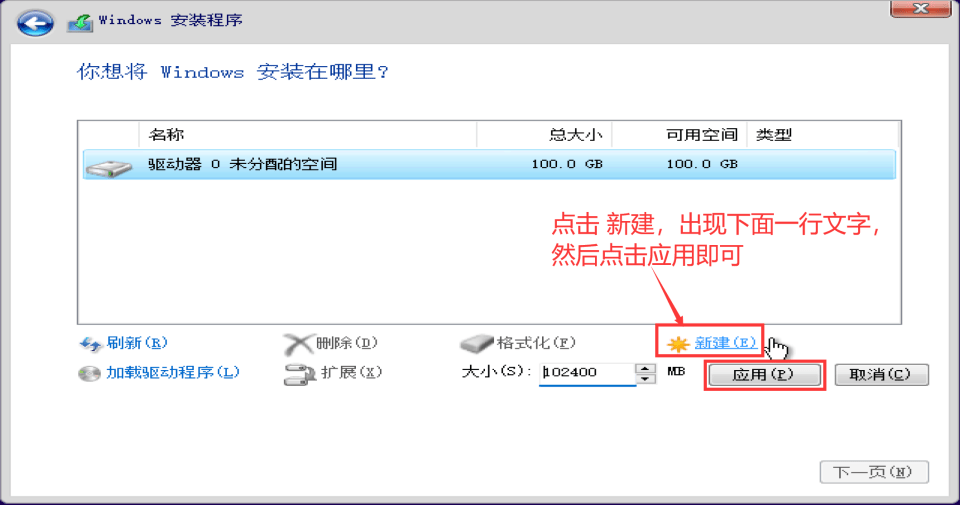Screen dimensions: 960x505
Task: Click the drive icon of 驱动器 0
Action: click(109, 167)
